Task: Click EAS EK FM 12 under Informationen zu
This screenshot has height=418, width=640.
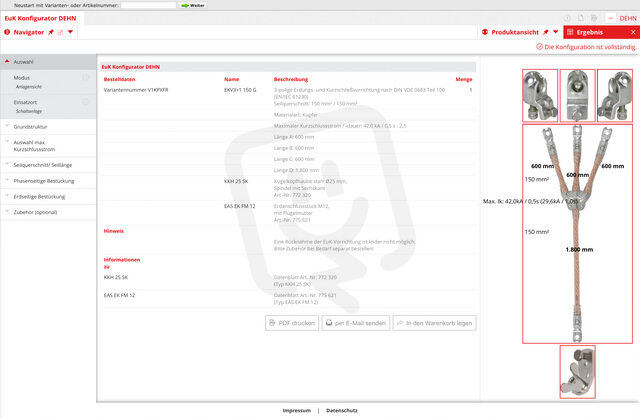Action: point(119,295)
